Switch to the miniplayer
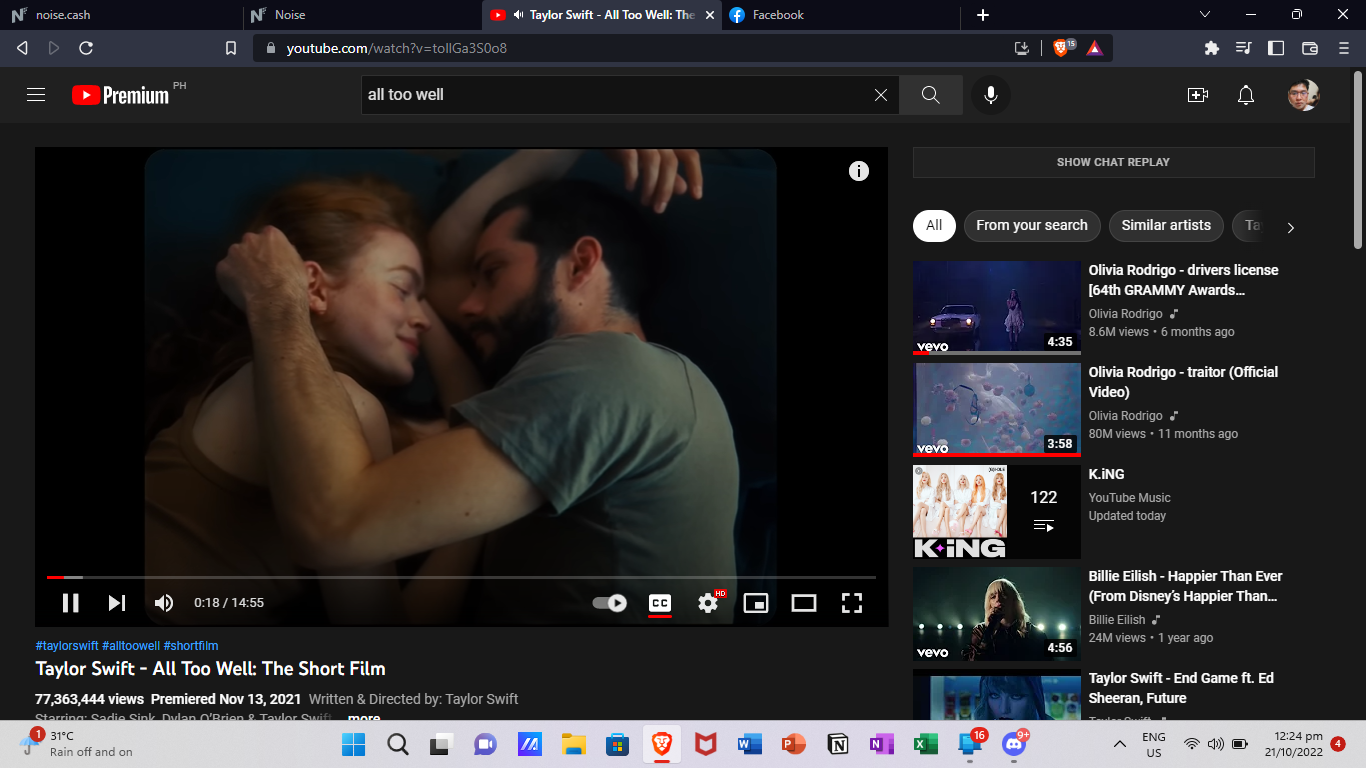This screenshot has width=1366, height=768. point(756,603)
